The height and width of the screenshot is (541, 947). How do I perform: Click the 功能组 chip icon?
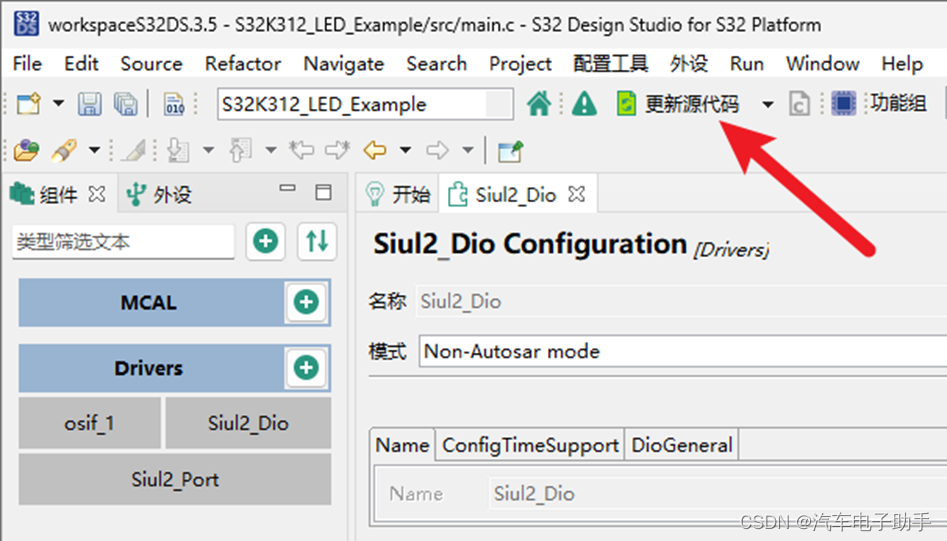click(843, 103)
